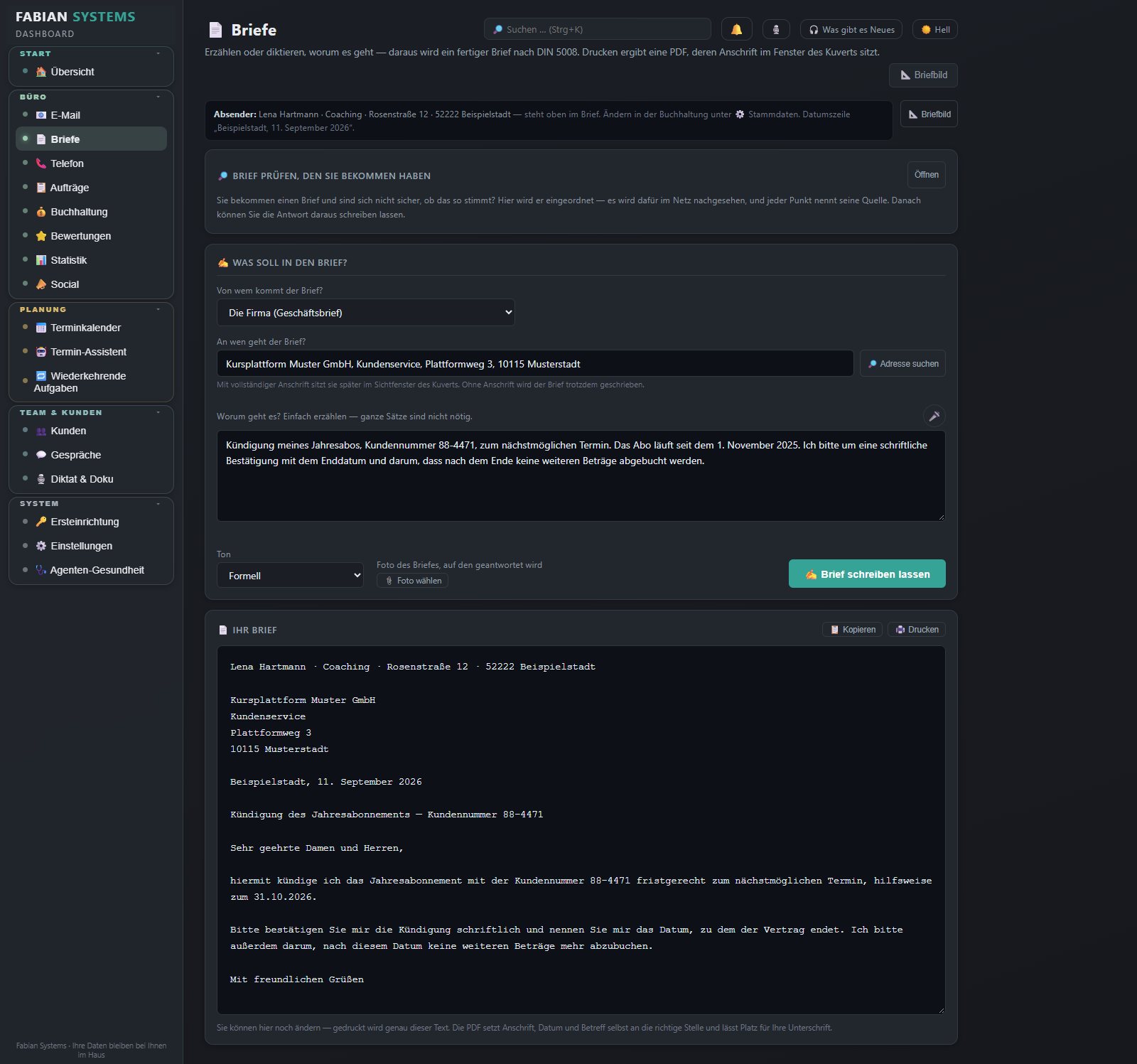Click the star icon for Bewertungen

(x=41, y=236)
